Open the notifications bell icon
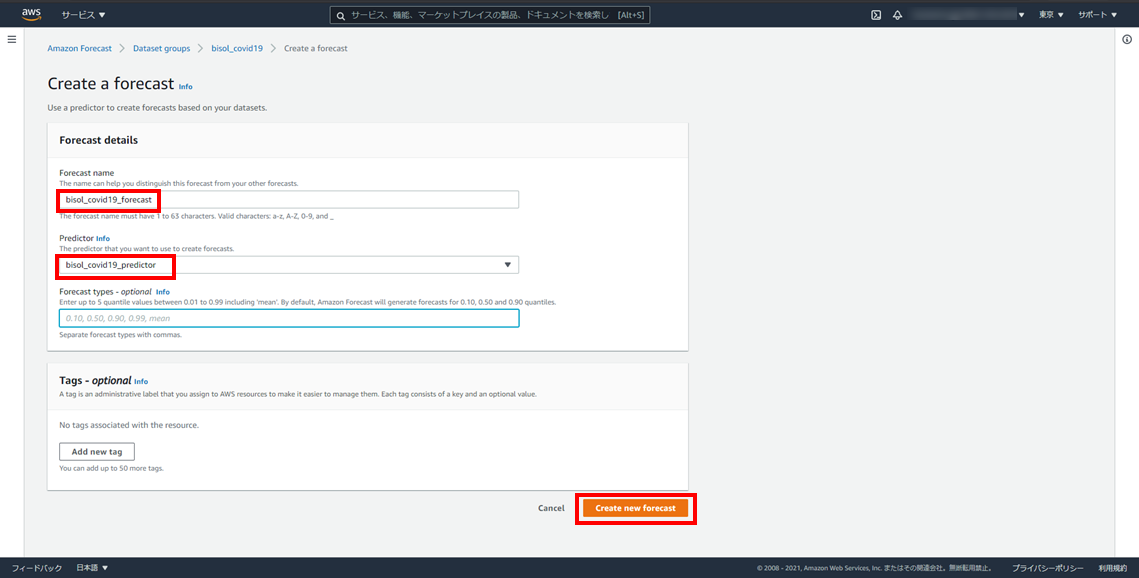 click(897, 15)
